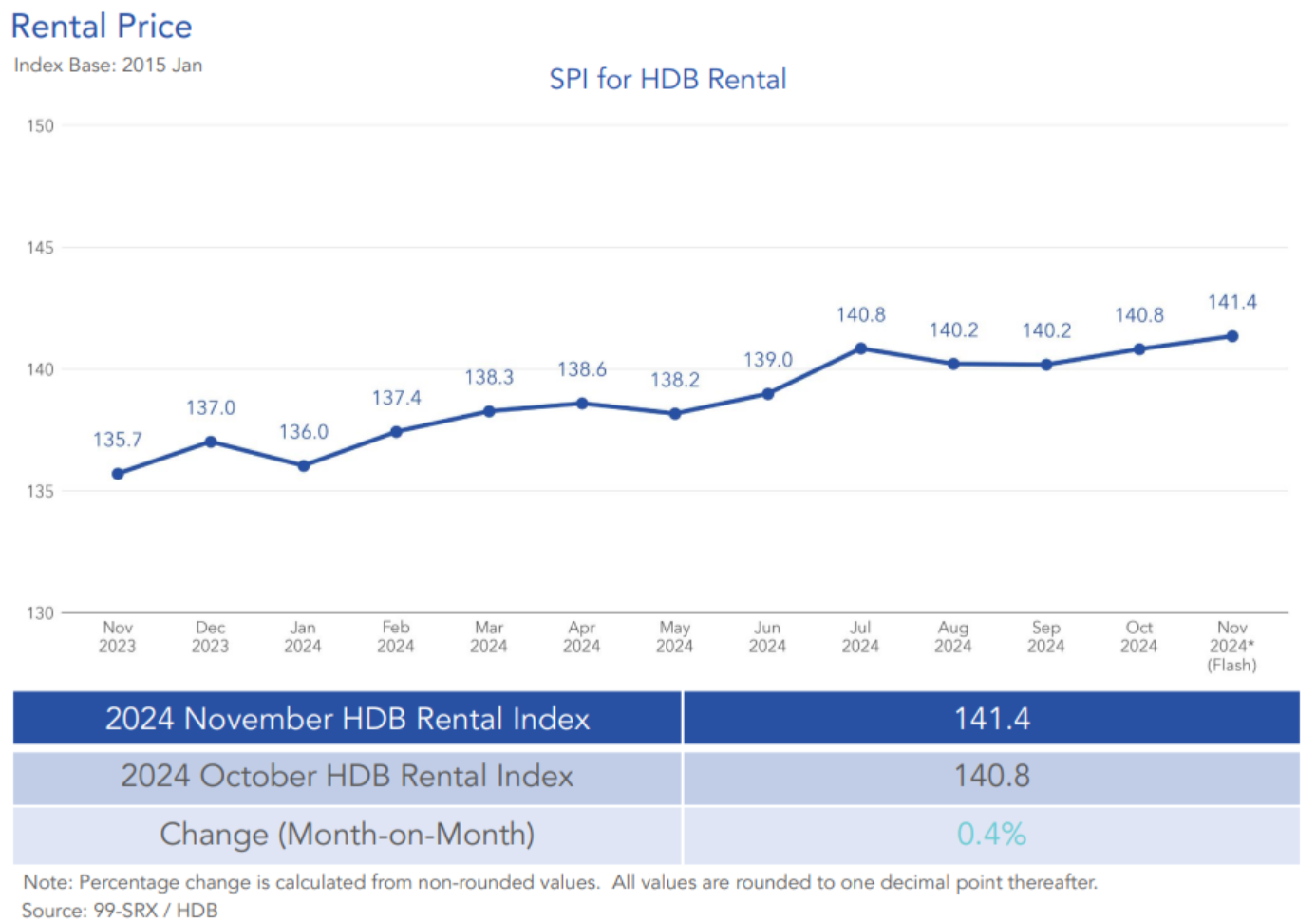This screenshot has width=1316, height=922.
Task: Click the 137.0 value label for Dec 2023
Action: click(211, 407)
